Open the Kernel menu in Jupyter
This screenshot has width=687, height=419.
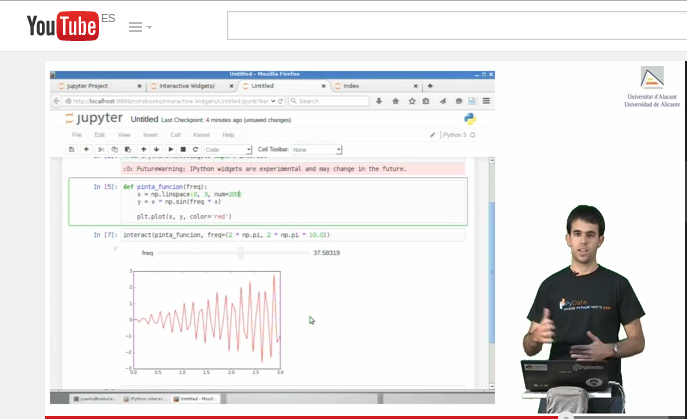pyautogui.click(x=201, y=135)
